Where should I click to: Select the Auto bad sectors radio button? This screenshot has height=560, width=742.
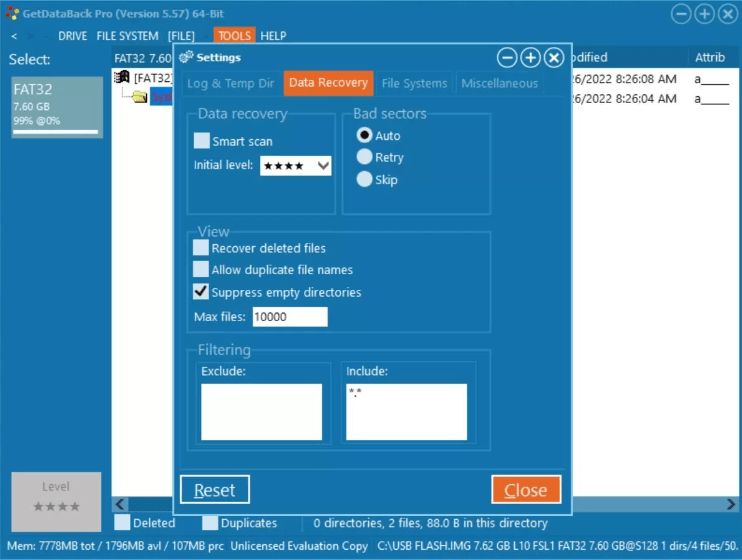tap(364, 135)
